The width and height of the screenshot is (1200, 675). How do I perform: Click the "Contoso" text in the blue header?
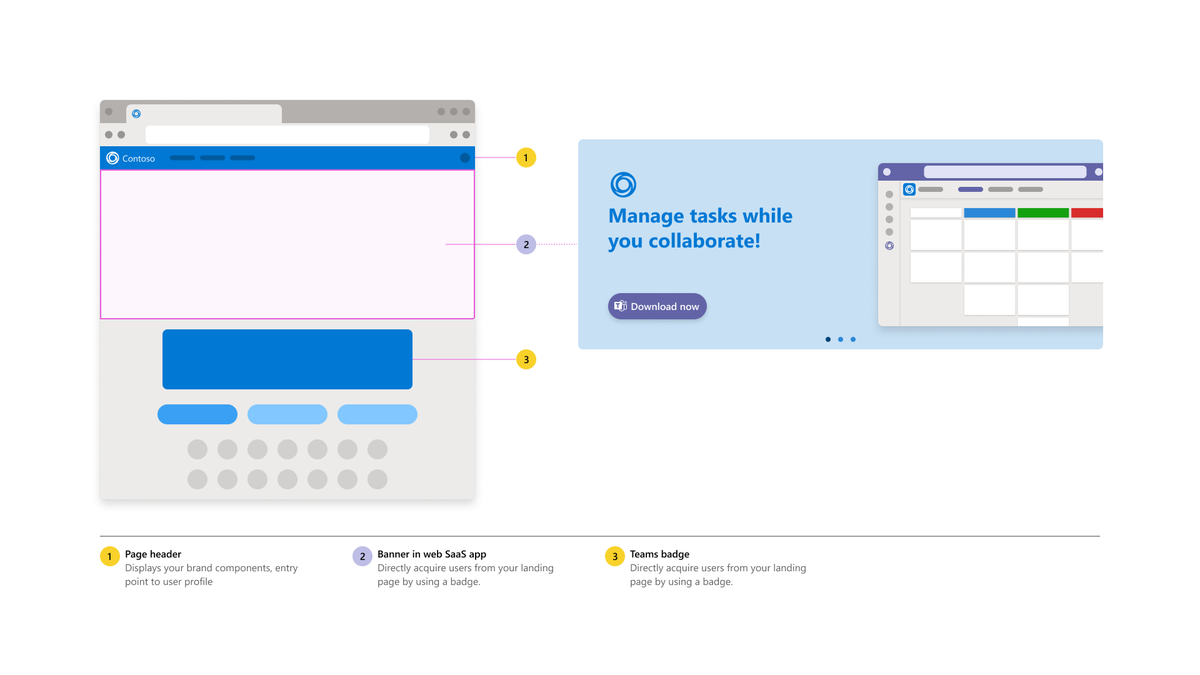point(138,158)
